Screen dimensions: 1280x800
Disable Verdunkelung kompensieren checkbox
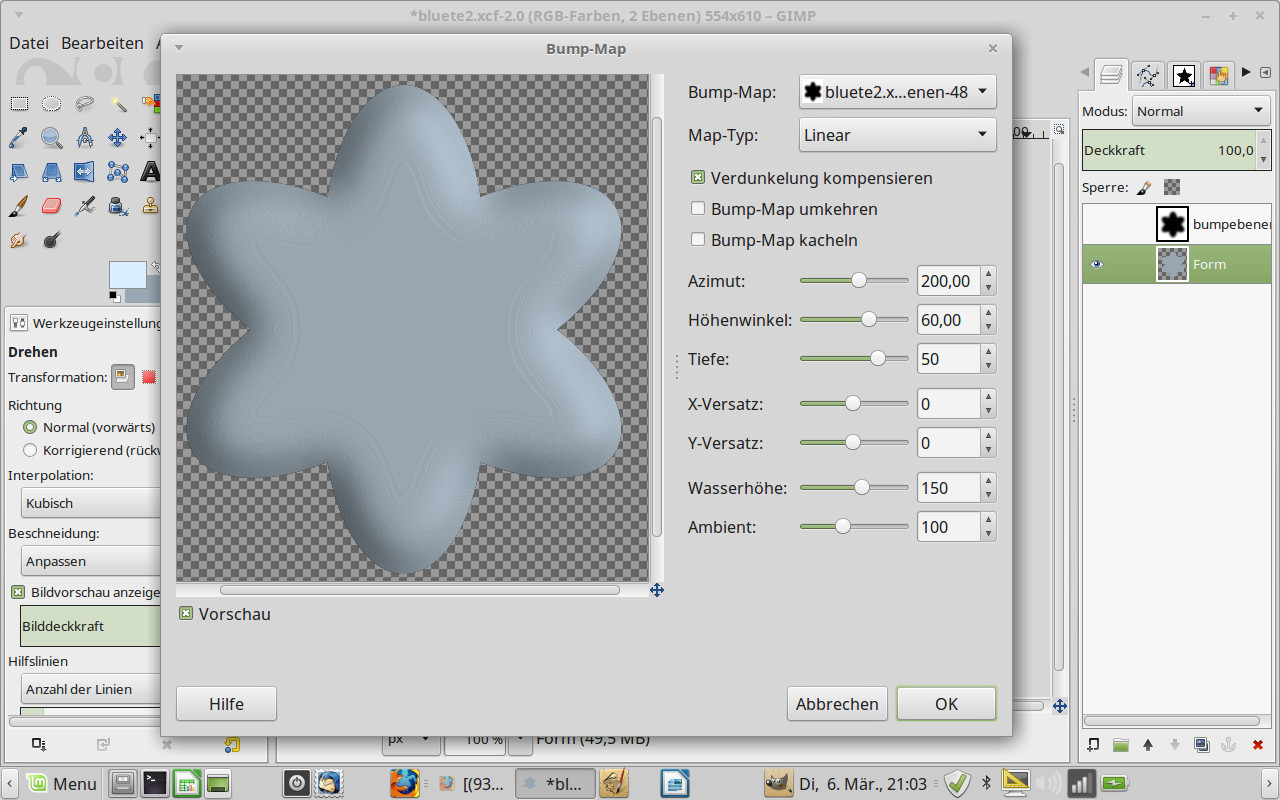pos(698,178)
